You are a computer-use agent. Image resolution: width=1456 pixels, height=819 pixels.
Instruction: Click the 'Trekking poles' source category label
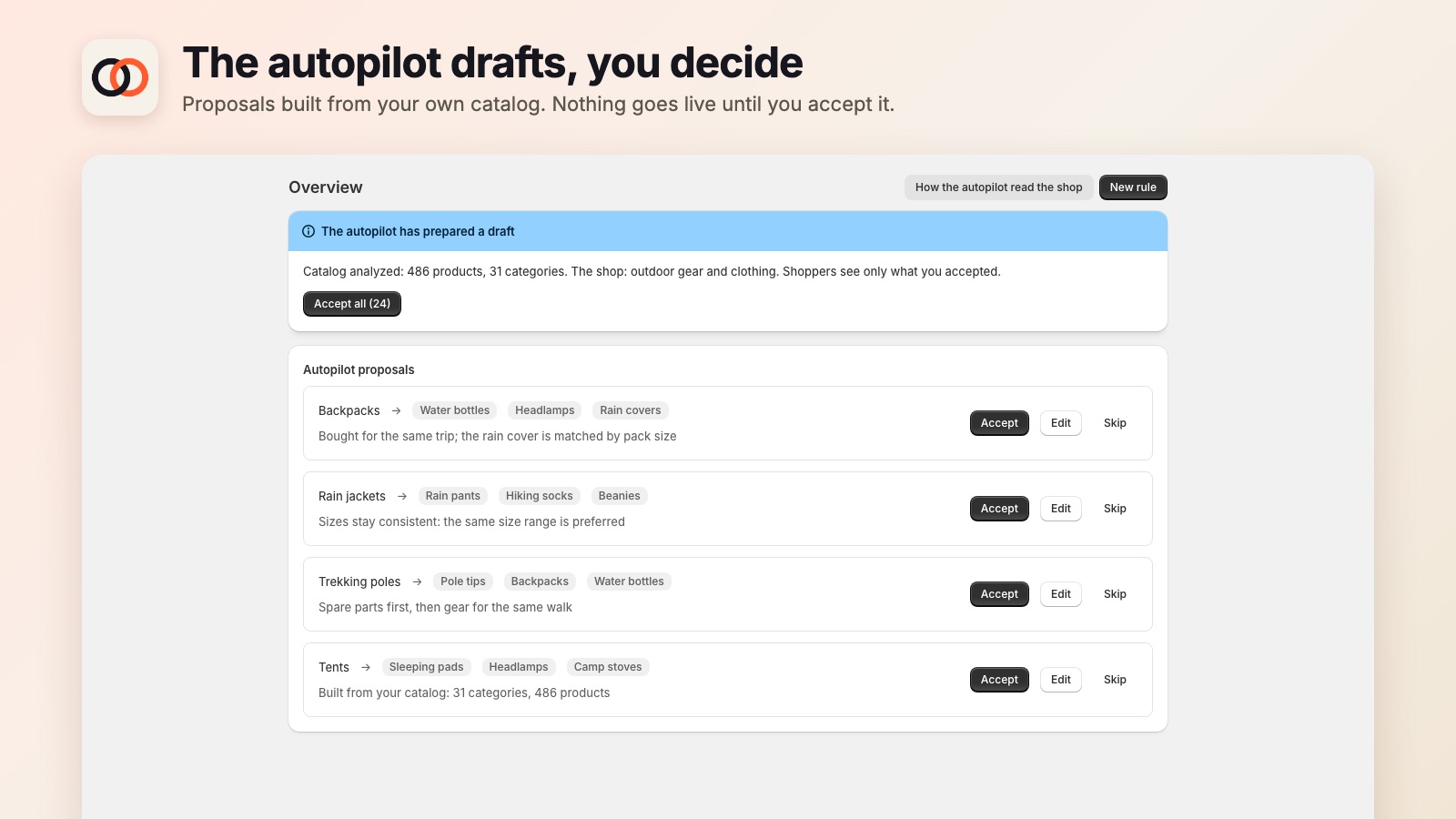tap(359, 582)
